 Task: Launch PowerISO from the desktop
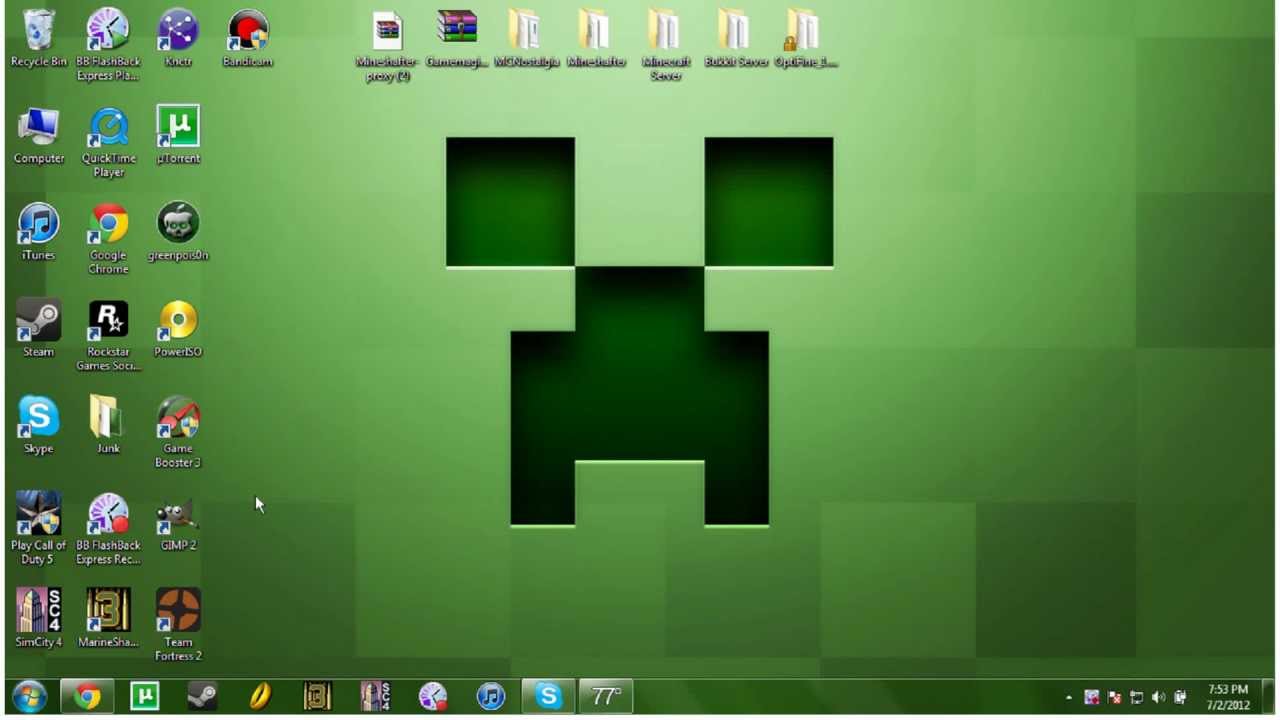178,329
